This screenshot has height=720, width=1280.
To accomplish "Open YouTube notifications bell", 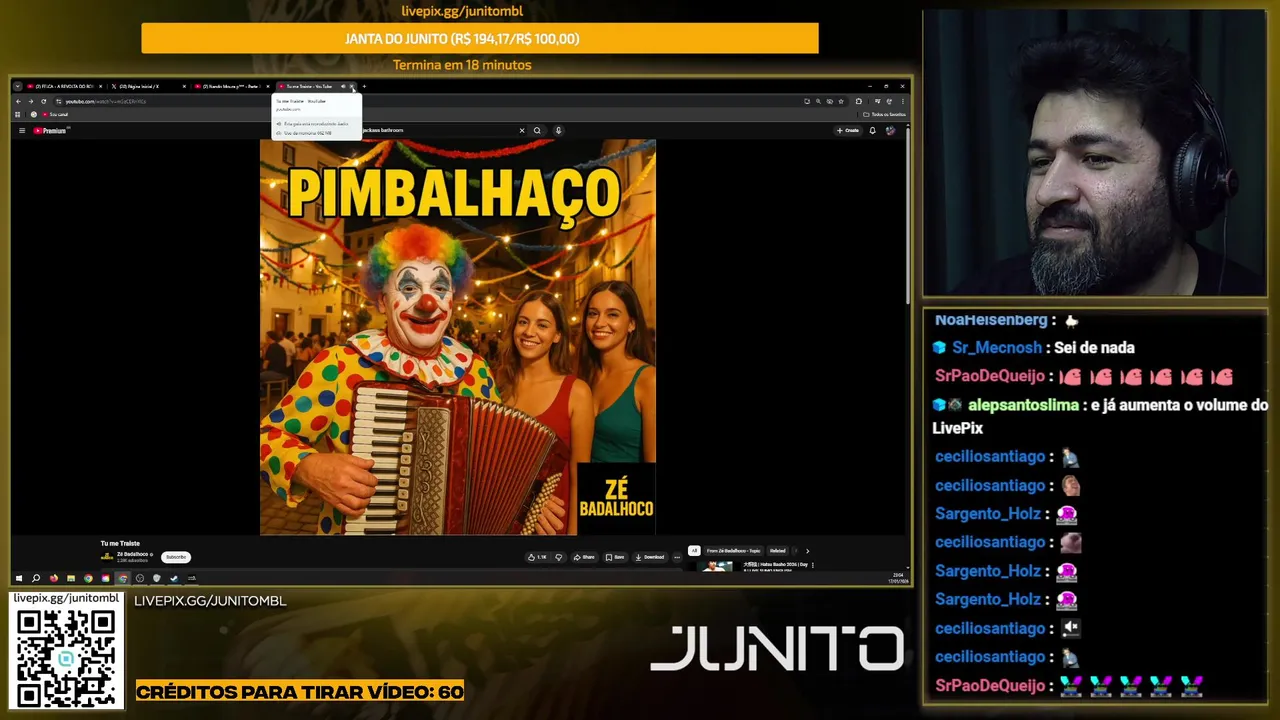I will coord(872,130).
